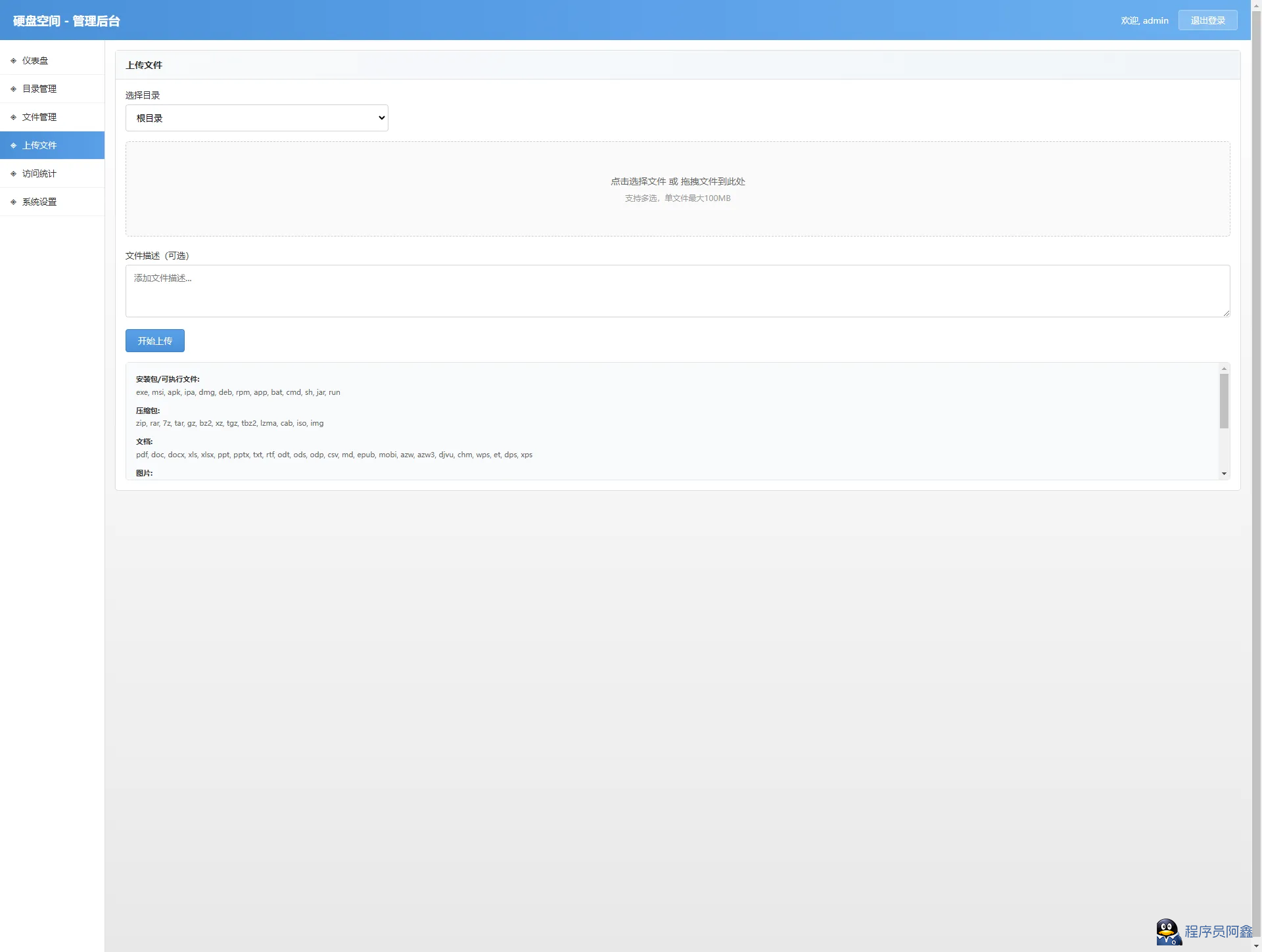Viewport: 1262px width, 952px height.
Task: Open the 根目录 directory dropdown
Action: [256, 118]
